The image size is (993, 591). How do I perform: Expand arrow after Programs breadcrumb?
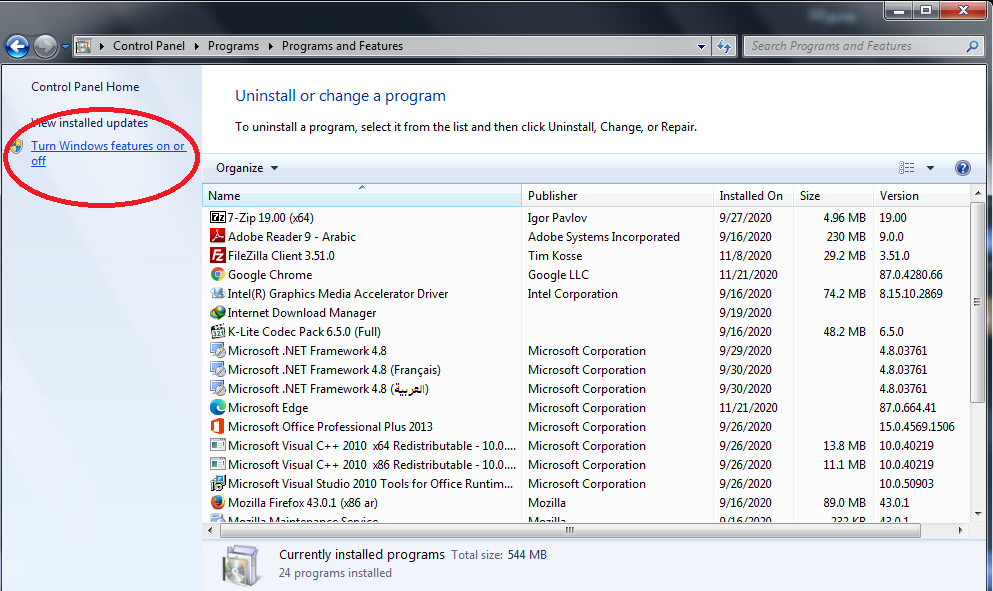coord(270,46)
